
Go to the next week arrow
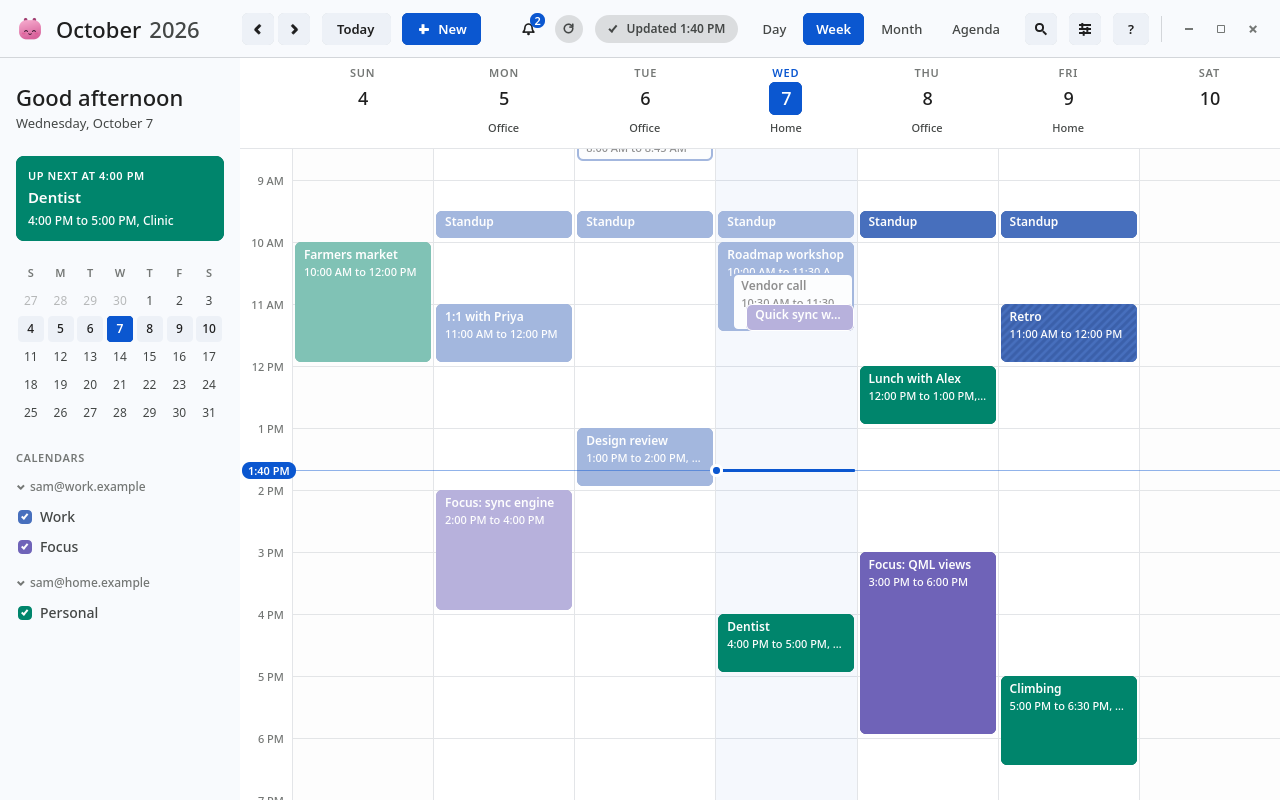pyautogui.click(x=294, y=29)
